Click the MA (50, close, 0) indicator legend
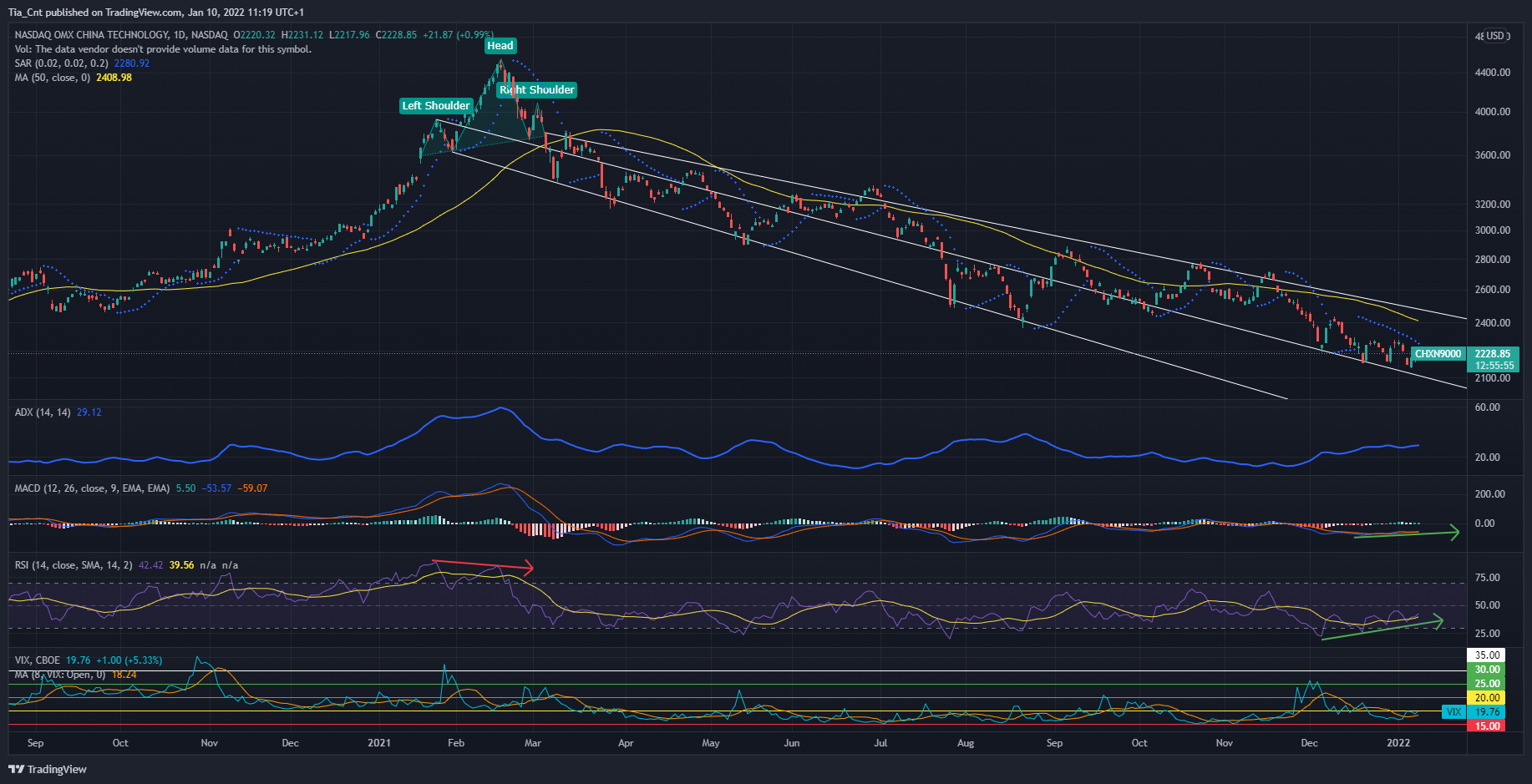Screen dimensions: 1532x784 [52, 78]
